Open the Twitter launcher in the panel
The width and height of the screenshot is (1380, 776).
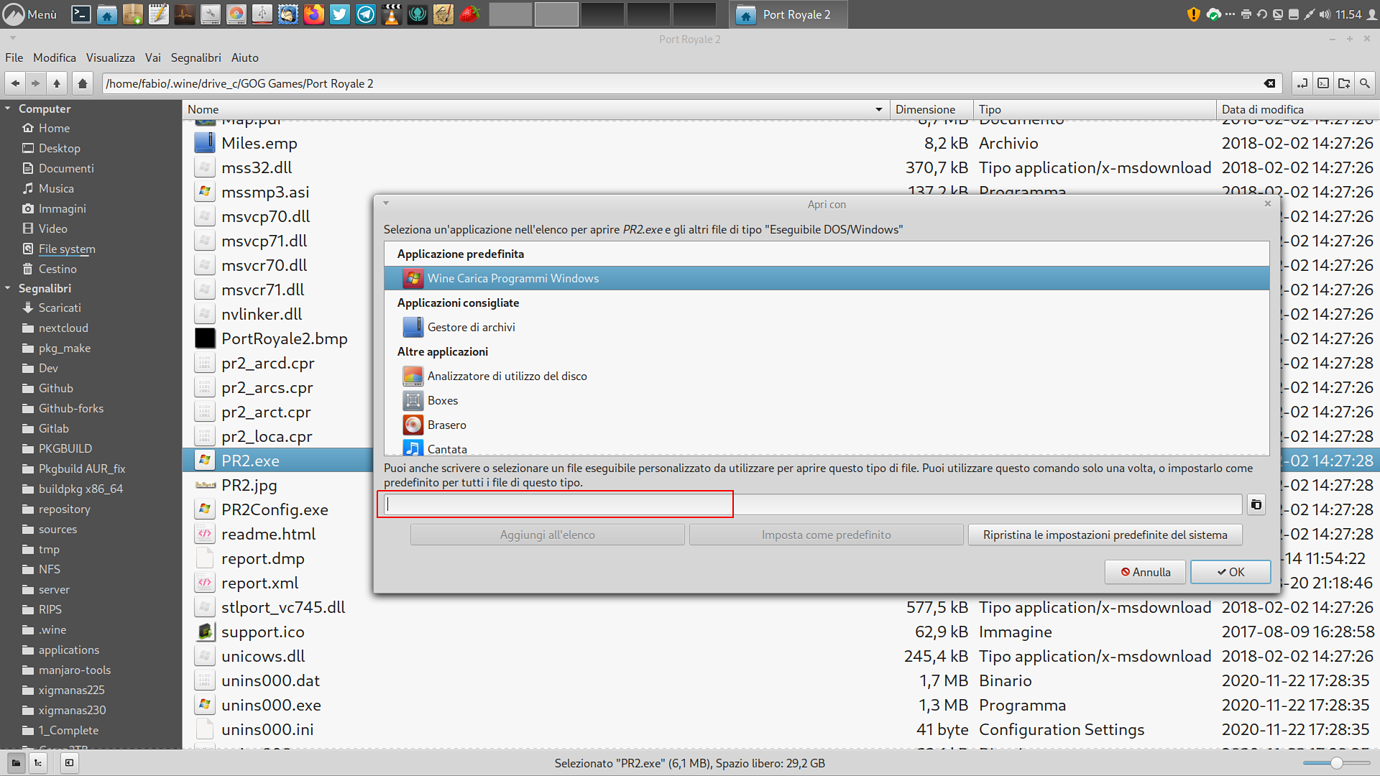tap(340, 14)
